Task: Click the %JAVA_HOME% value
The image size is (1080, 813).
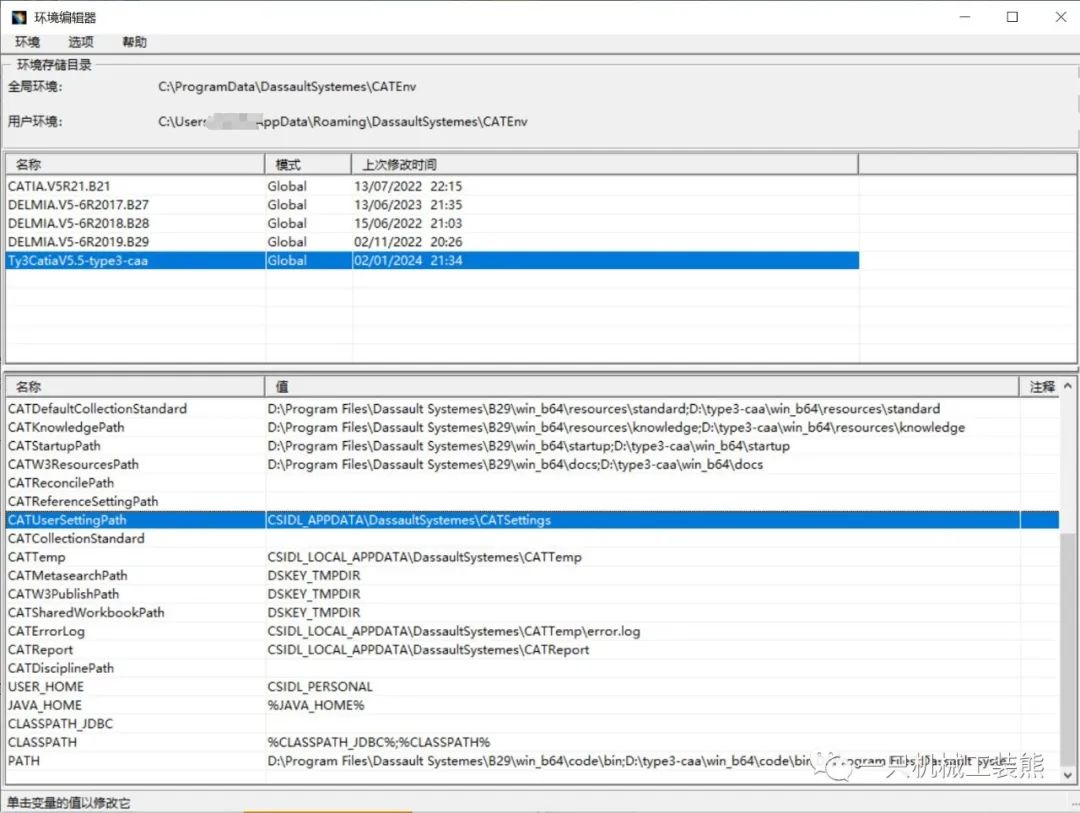Action: point(316,706)
